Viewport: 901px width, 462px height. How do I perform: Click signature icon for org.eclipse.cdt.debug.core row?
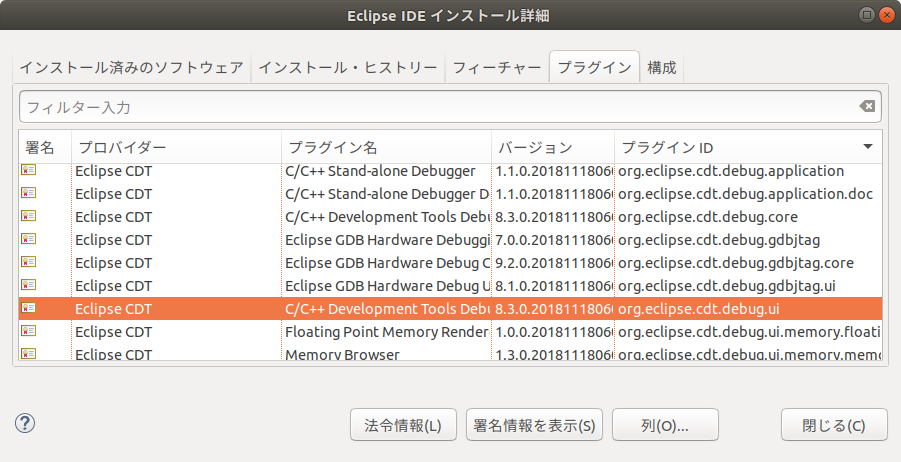(28, 215)
